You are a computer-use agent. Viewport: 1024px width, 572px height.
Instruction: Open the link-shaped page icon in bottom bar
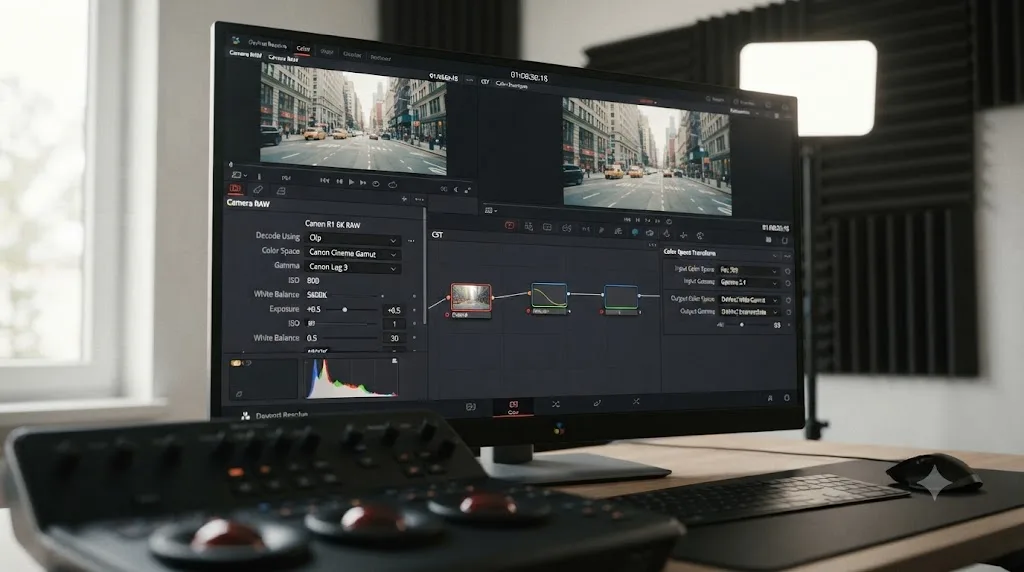coord(597,404)
